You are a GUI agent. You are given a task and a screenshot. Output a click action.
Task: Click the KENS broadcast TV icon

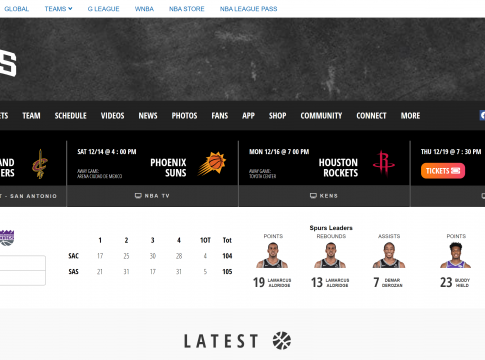(x=313, y=196)
